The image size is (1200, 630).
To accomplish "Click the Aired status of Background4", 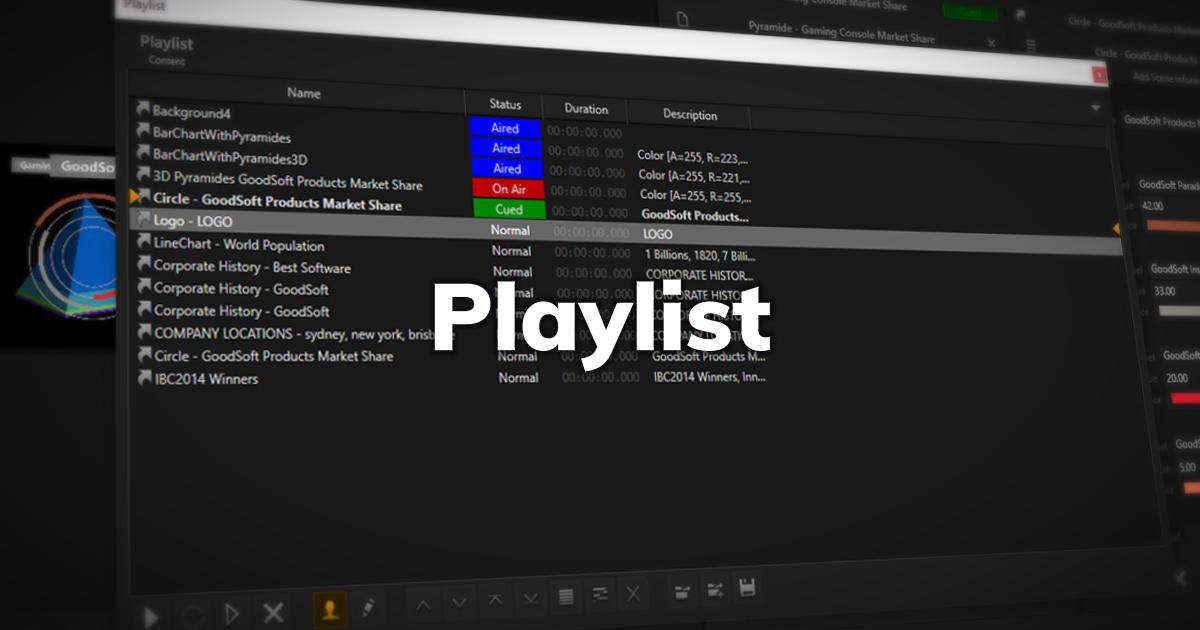I will [505, 129].
